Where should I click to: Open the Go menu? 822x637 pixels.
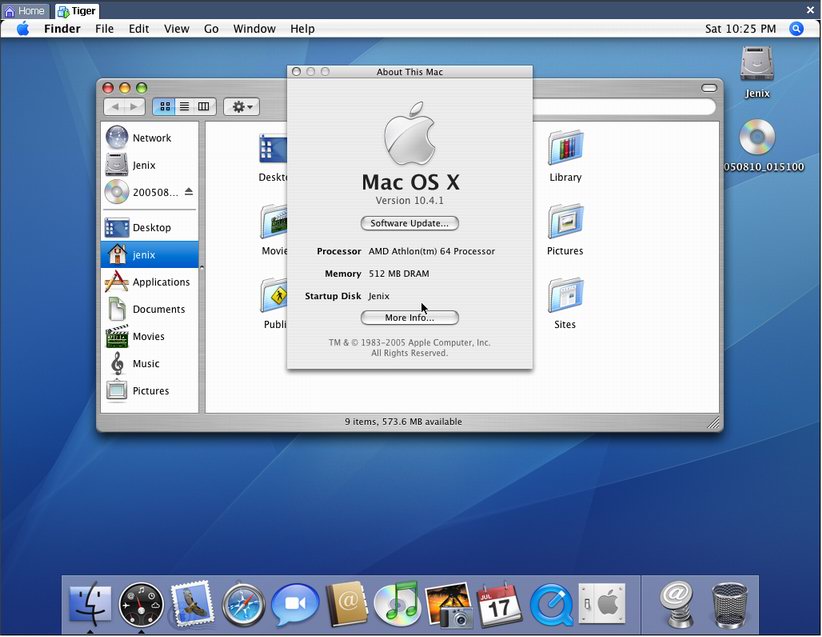point(211,28)
